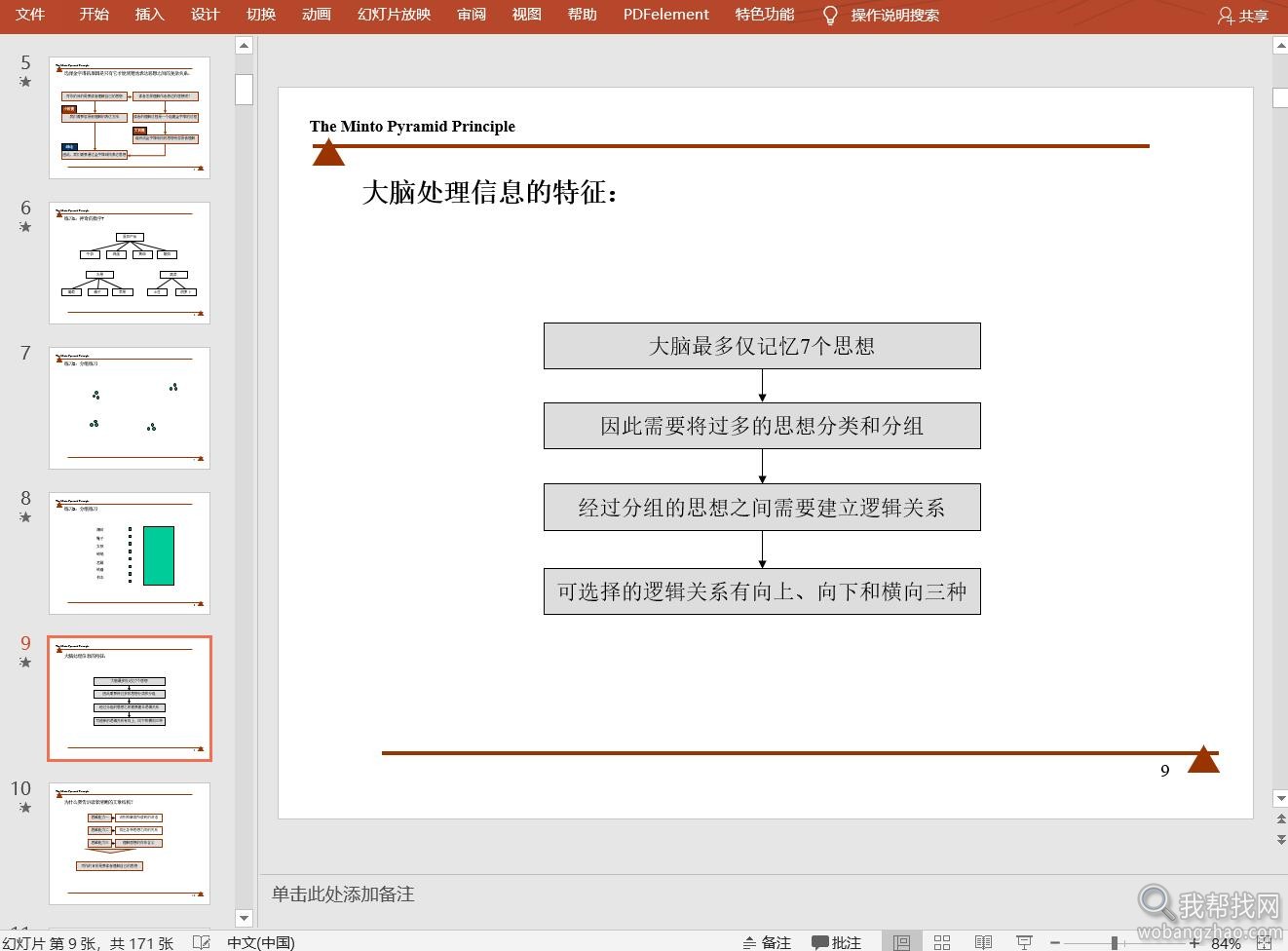Select slide 7 thumbnail
The width and height of the screenshot is (1288, 951).
130,408
